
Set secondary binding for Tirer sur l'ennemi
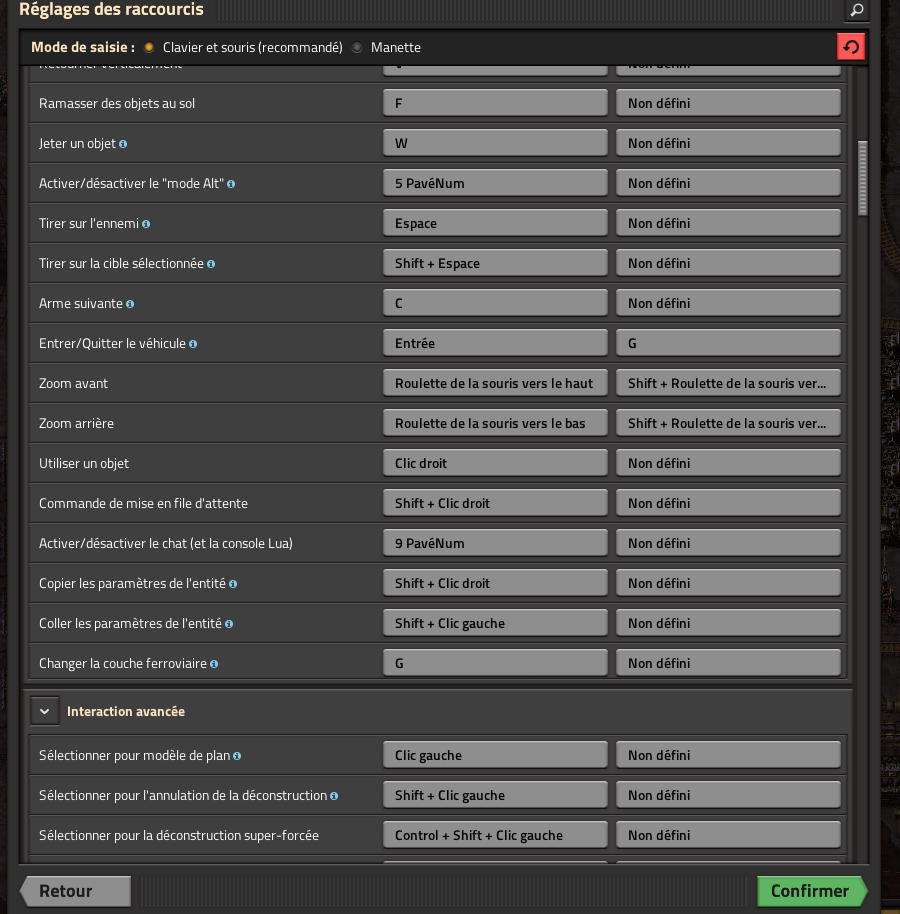click(728, 223)
